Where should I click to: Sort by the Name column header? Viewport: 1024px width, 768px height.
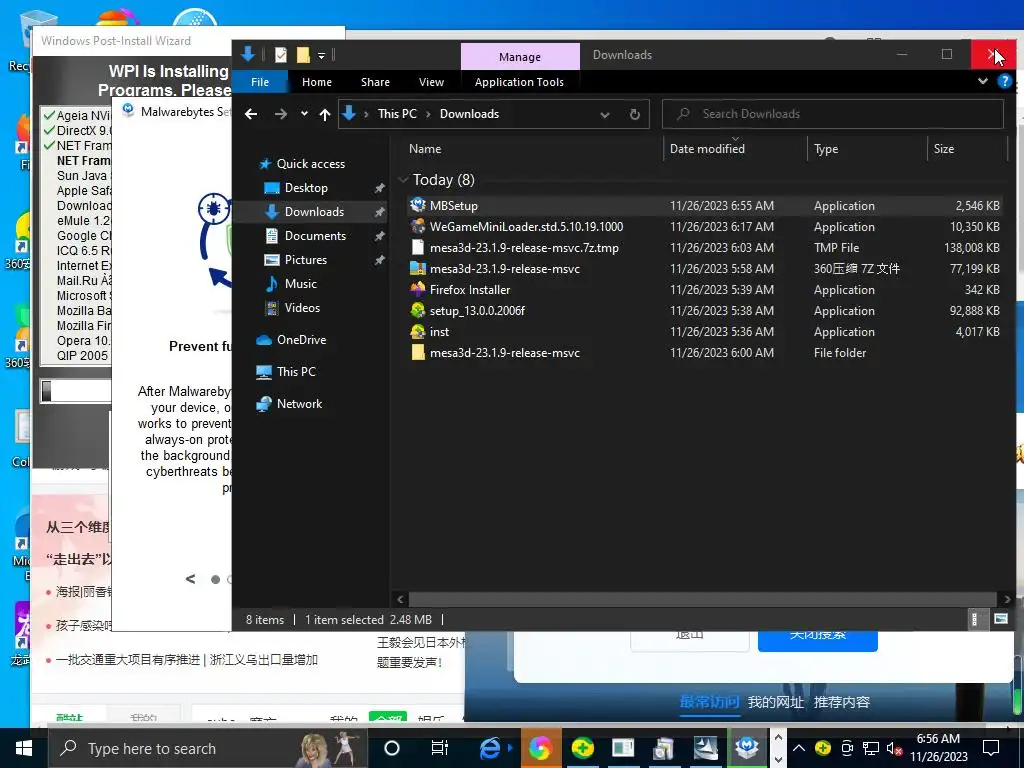pos(425,149)
